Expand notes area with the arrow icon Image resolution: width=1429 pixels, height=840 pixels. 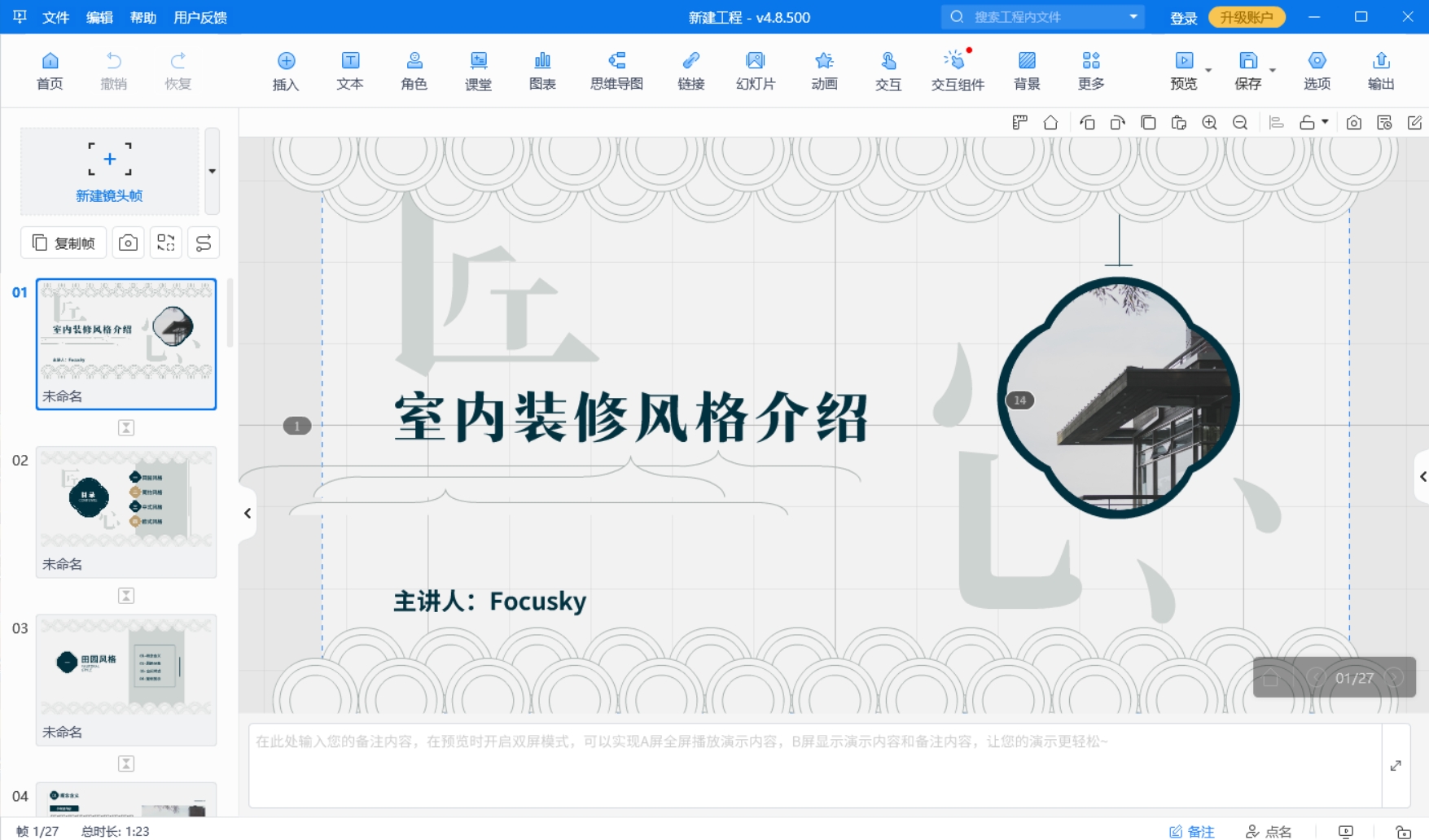point(1396,765)
